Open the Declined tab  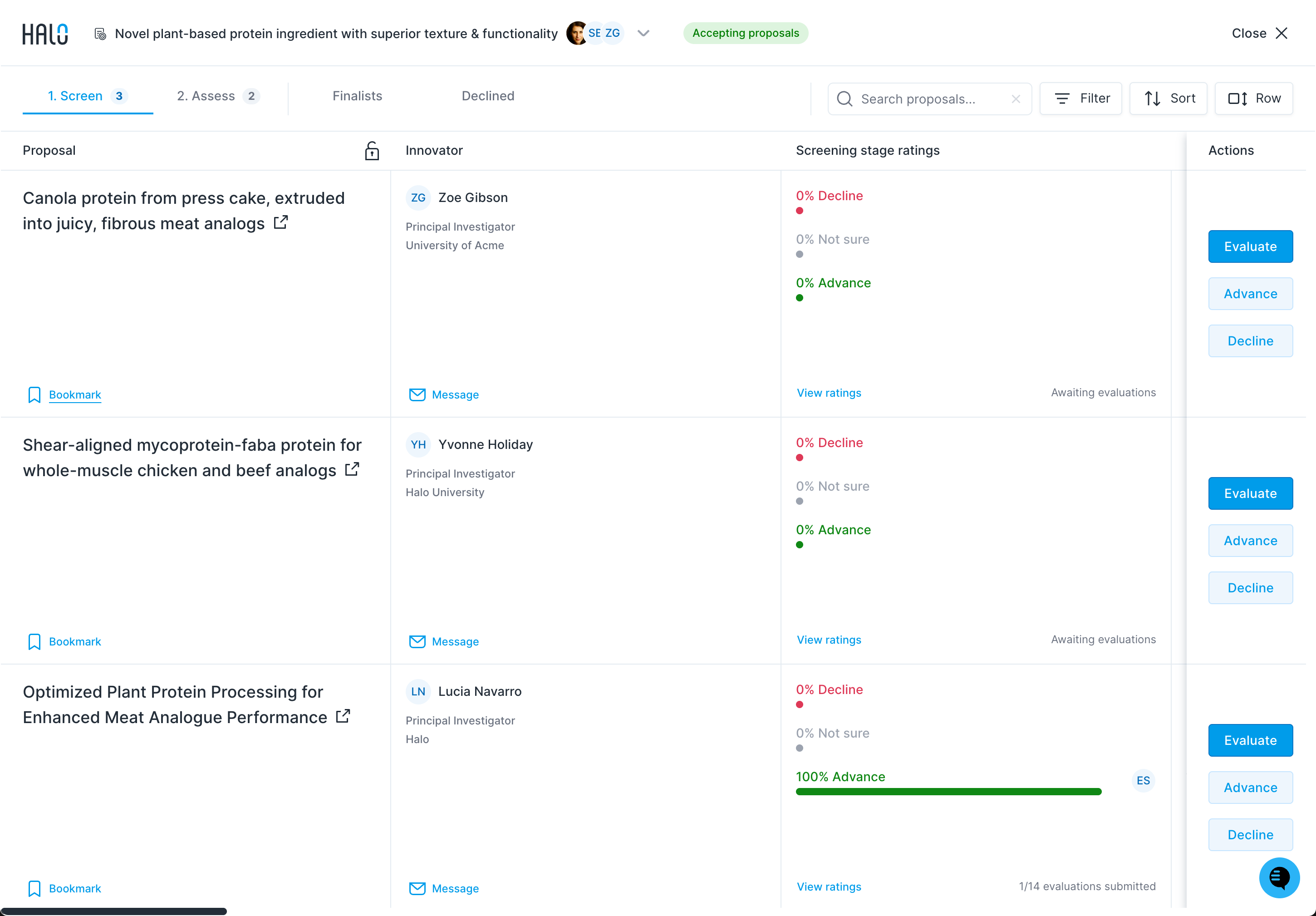click(x=488, y=96)
